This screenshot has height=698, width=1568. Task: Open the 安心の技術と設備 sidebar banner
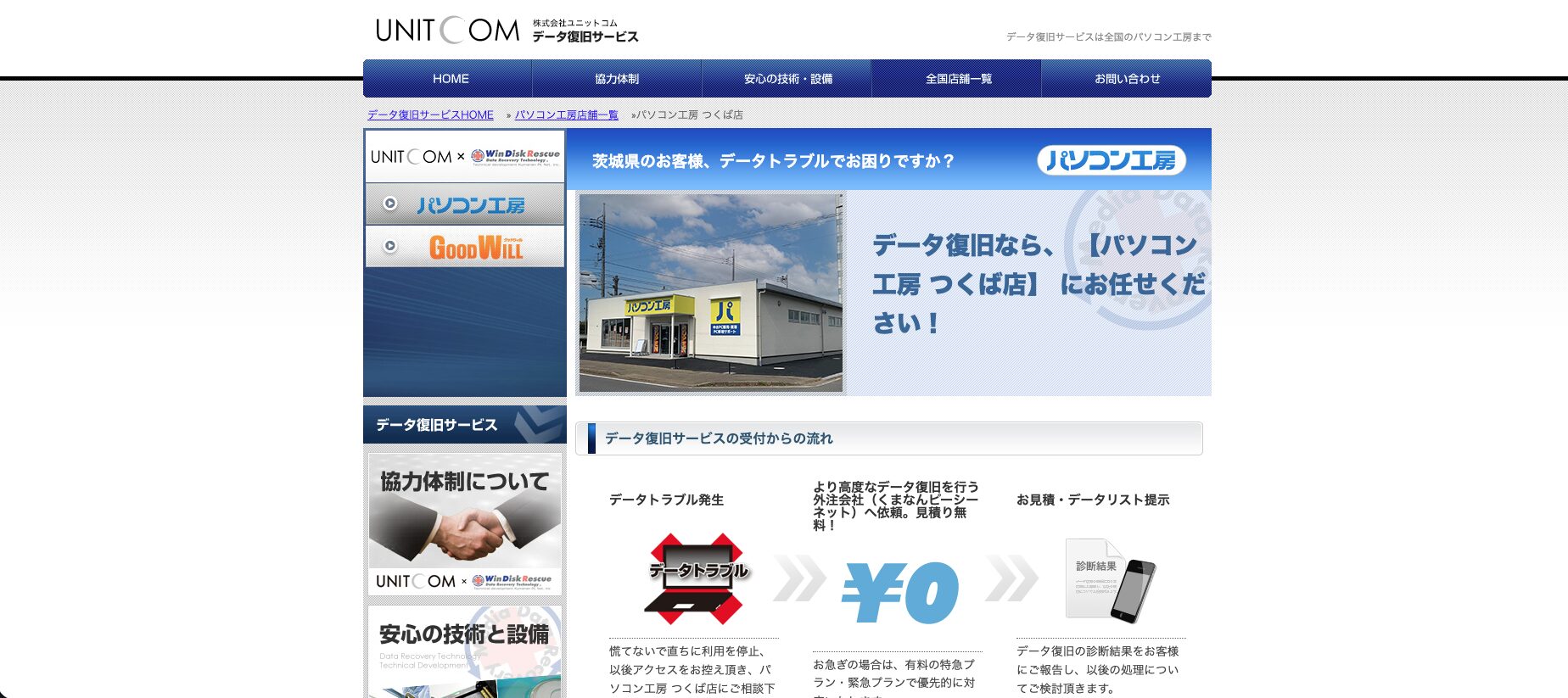coord(465,651)
